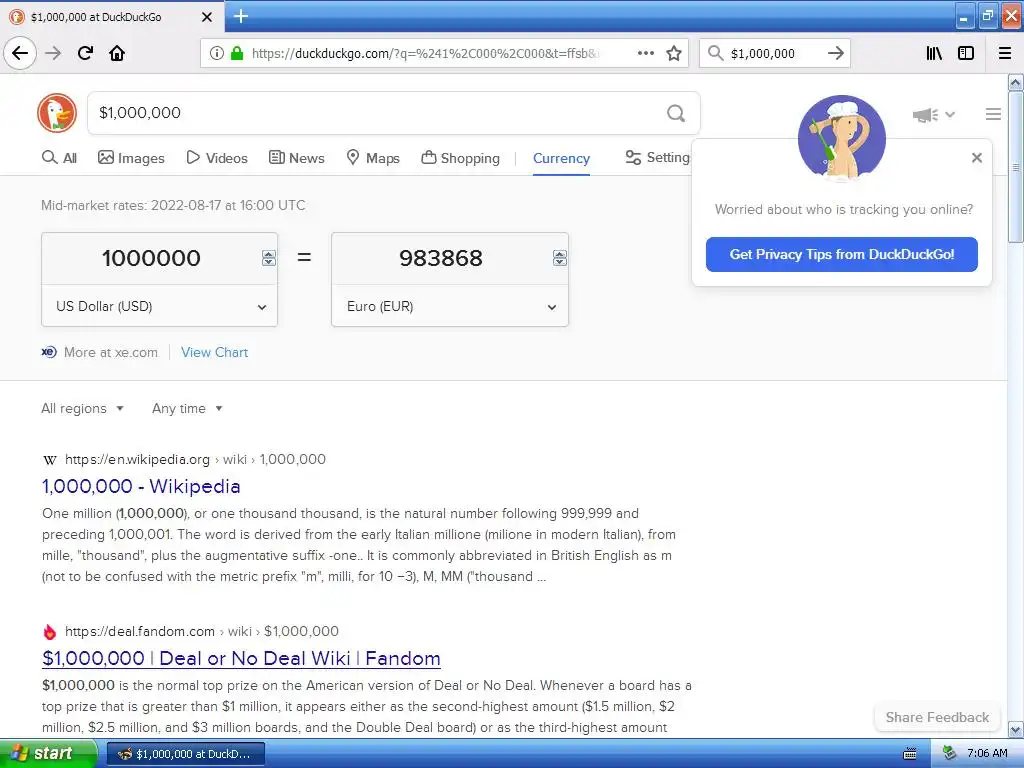Dismiss the privacy tips popup

click(977, 157)
